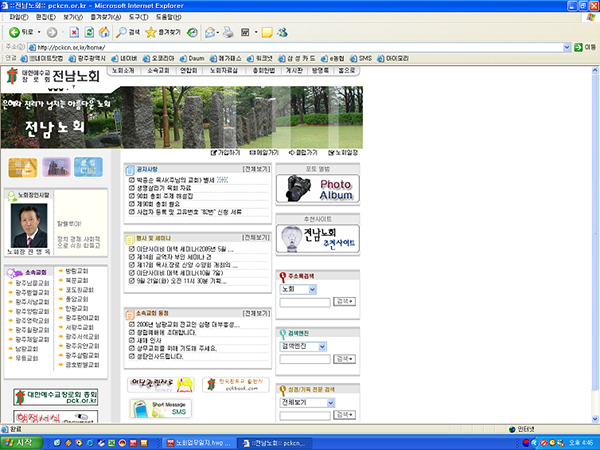
Task: Click the Windows 시작 start button
Action: click(20, 442)
